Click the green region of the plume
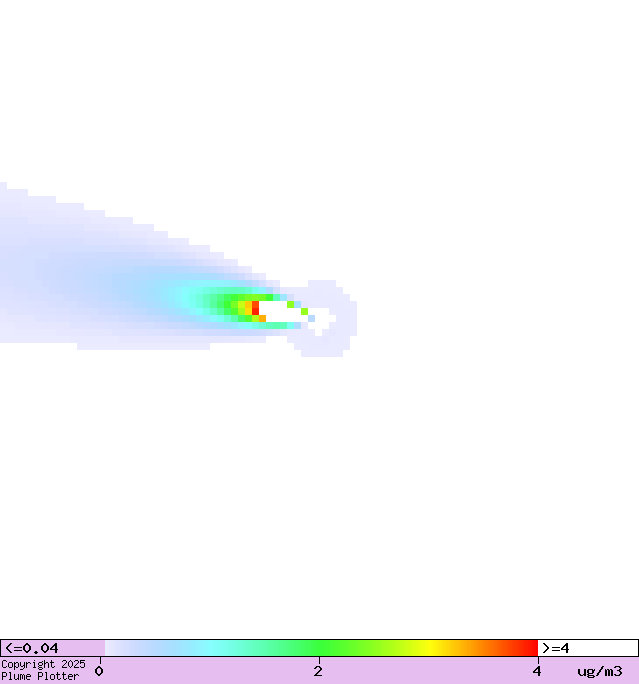Viewport: 639px width, 684px height. [x=222, y=304]
